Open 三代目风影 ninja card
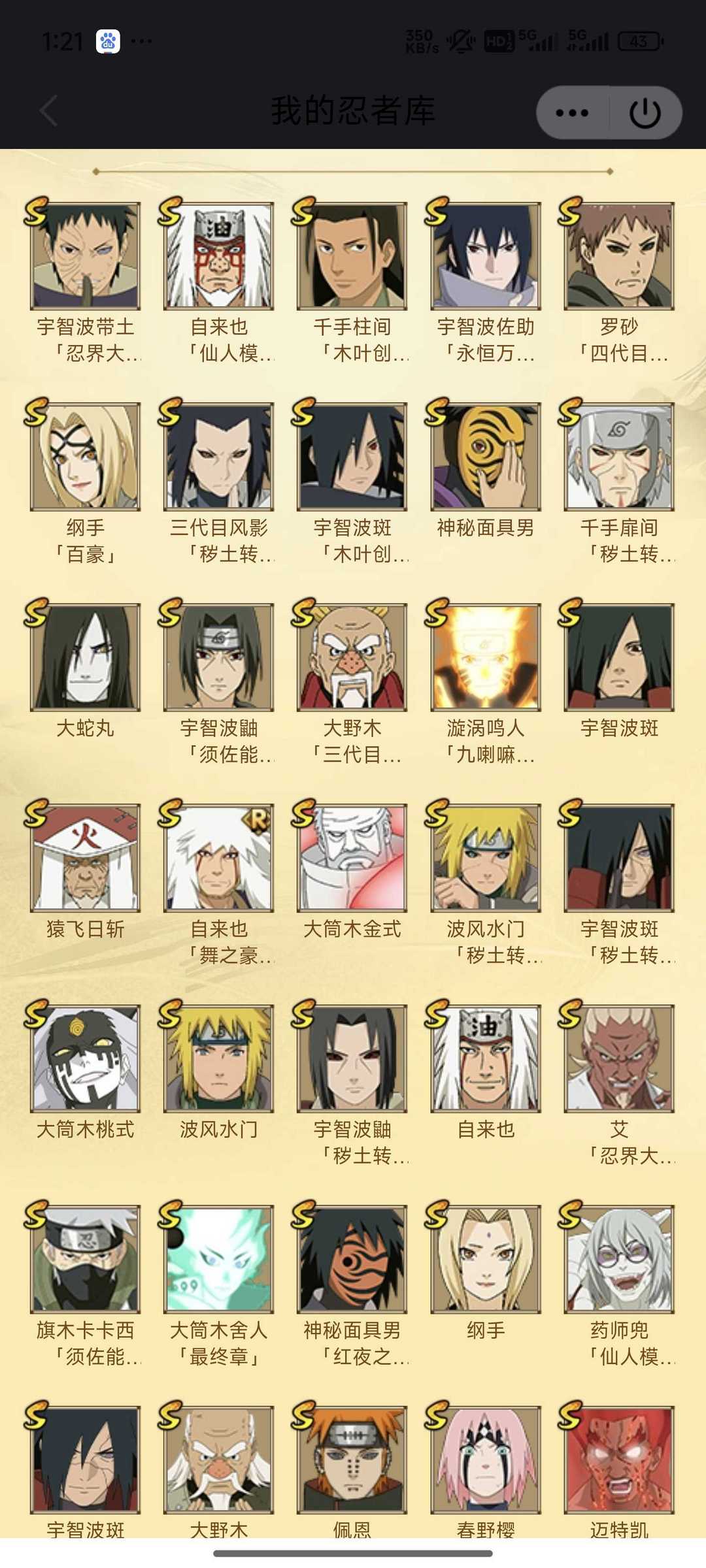 [x=218, y=456]
